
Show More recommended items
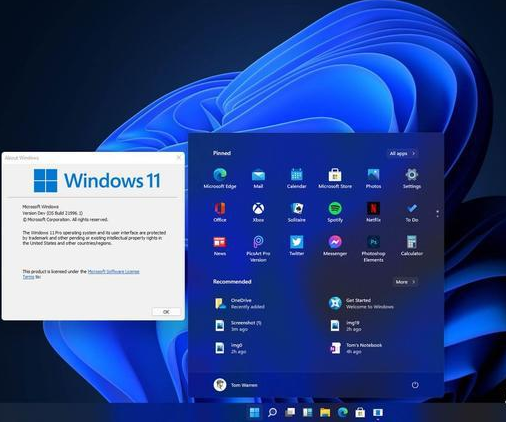[x=405, y=282]
